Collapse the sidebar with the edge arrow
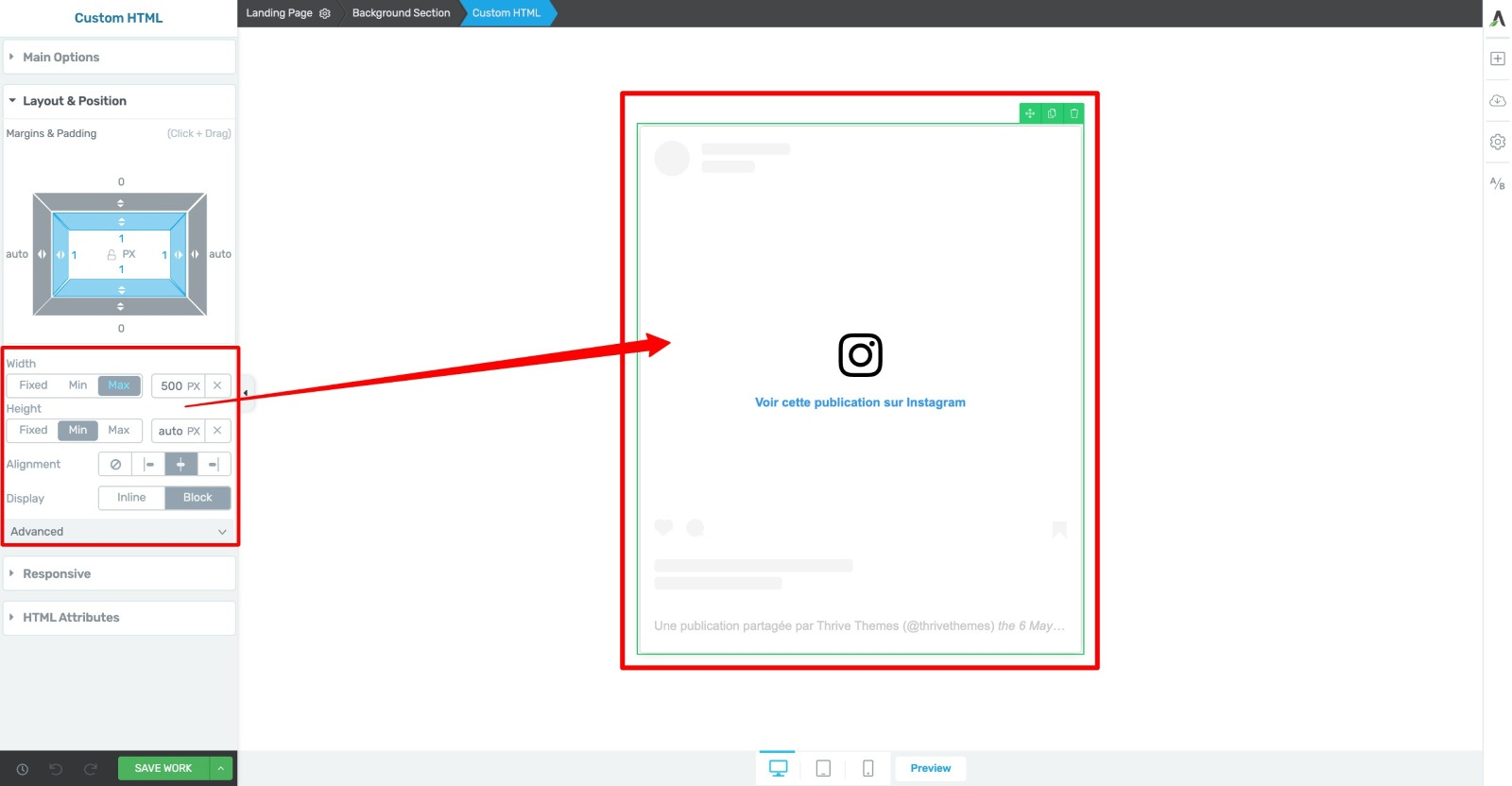The image size is (1512, 786). (246, 393)
